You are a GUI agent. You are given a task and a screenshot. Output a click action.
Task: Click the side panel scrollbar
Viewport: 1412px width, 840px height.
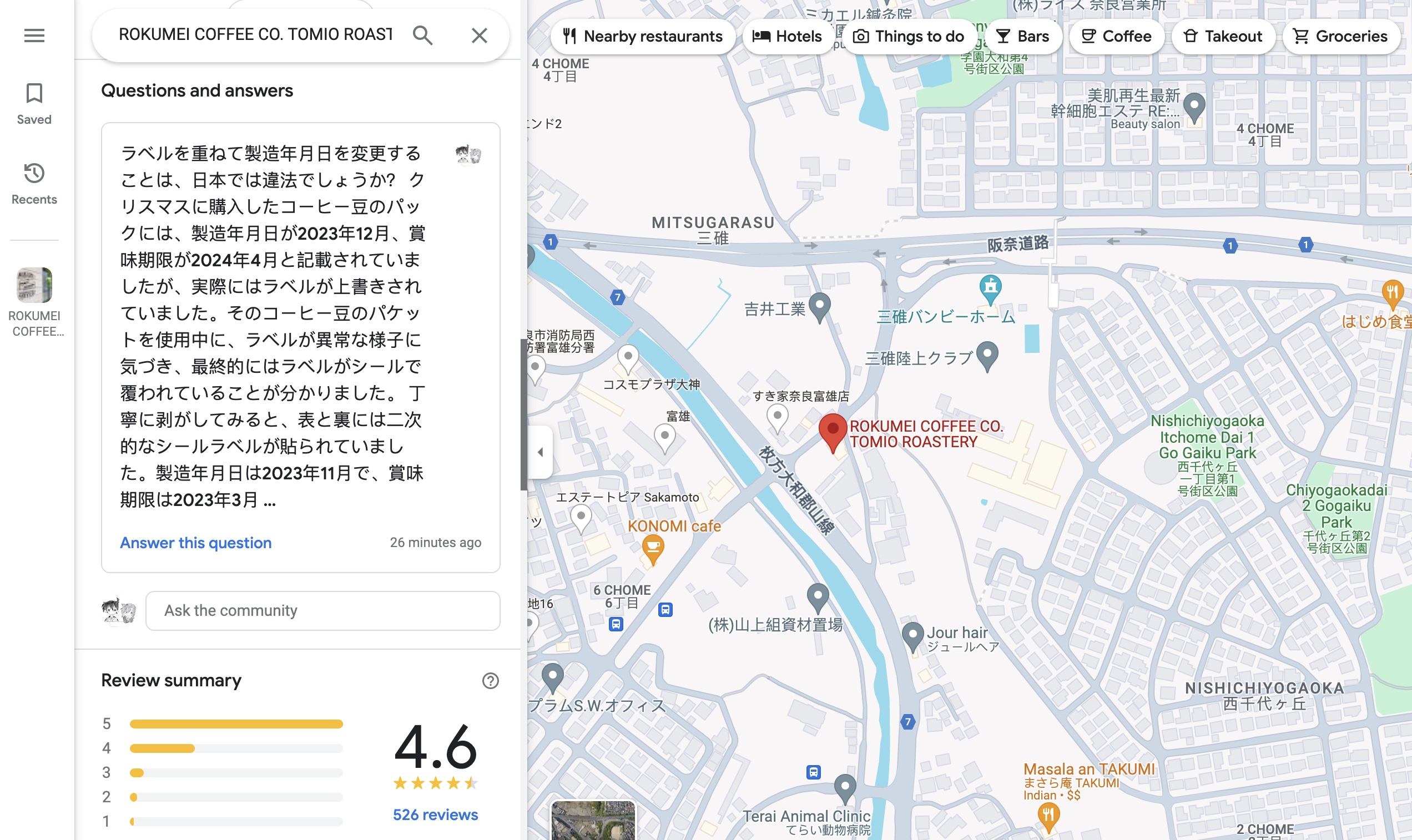pos(524,414)
